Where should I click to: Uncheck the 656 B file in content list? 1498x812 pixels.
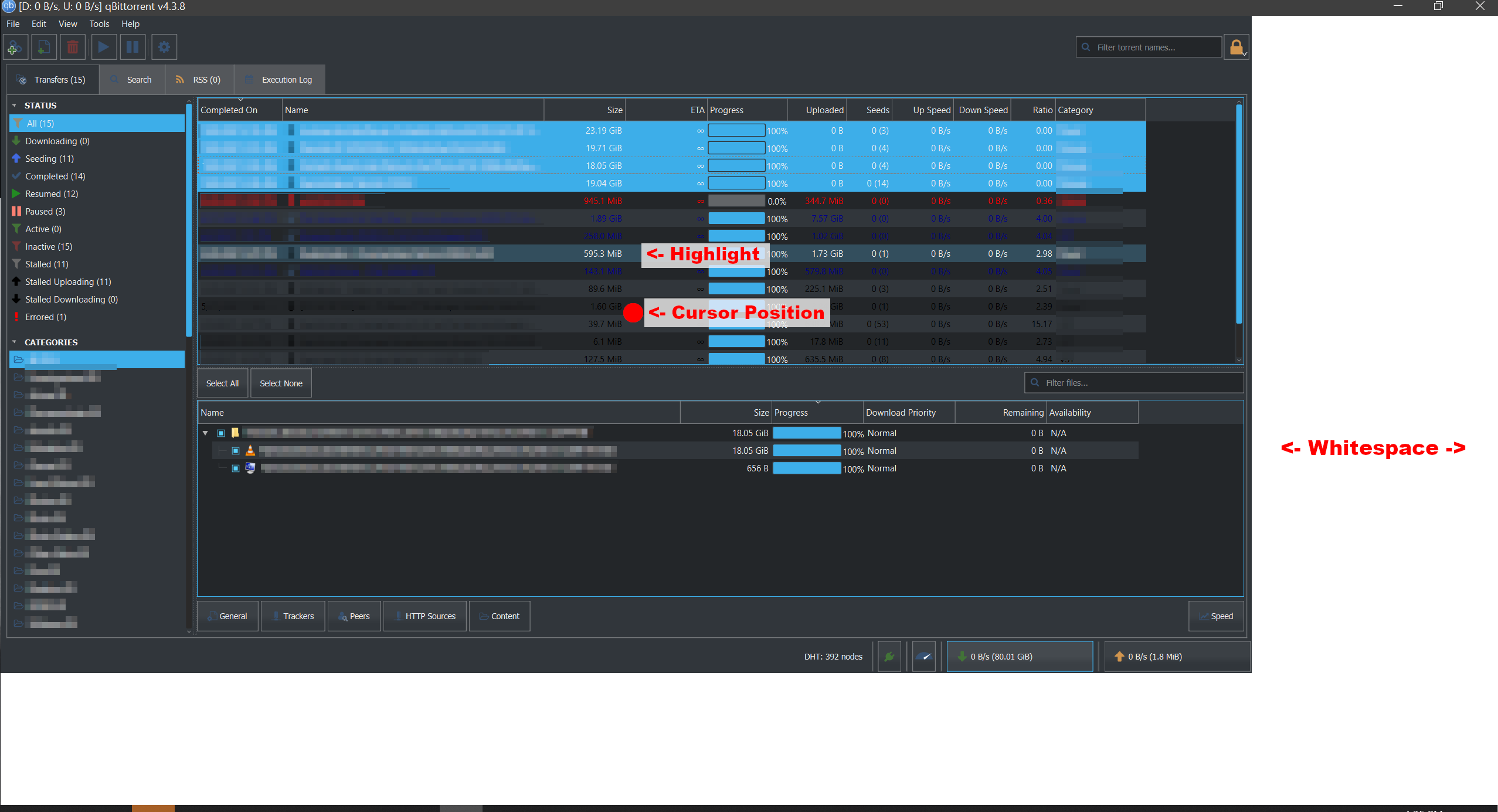(x=236, y=468)
